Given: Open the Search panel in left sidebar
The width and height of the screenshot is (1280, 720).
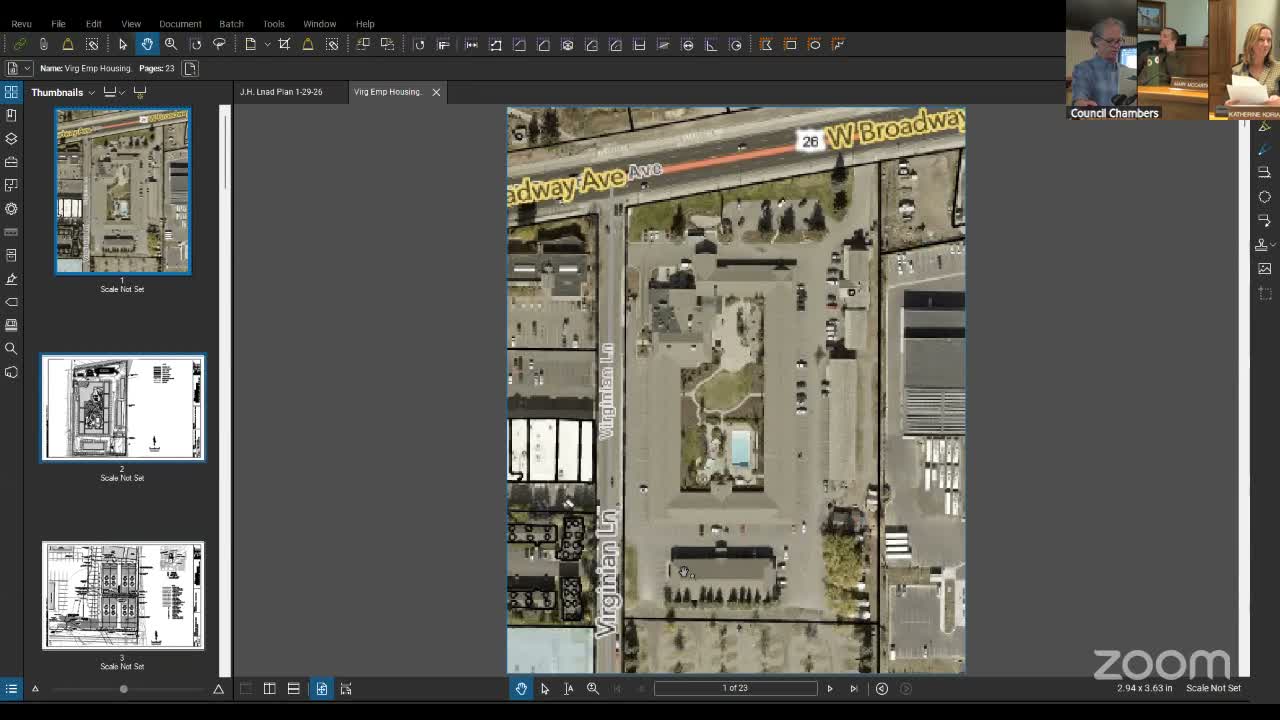Looking at the screenshot, I should tap(11, 348).
